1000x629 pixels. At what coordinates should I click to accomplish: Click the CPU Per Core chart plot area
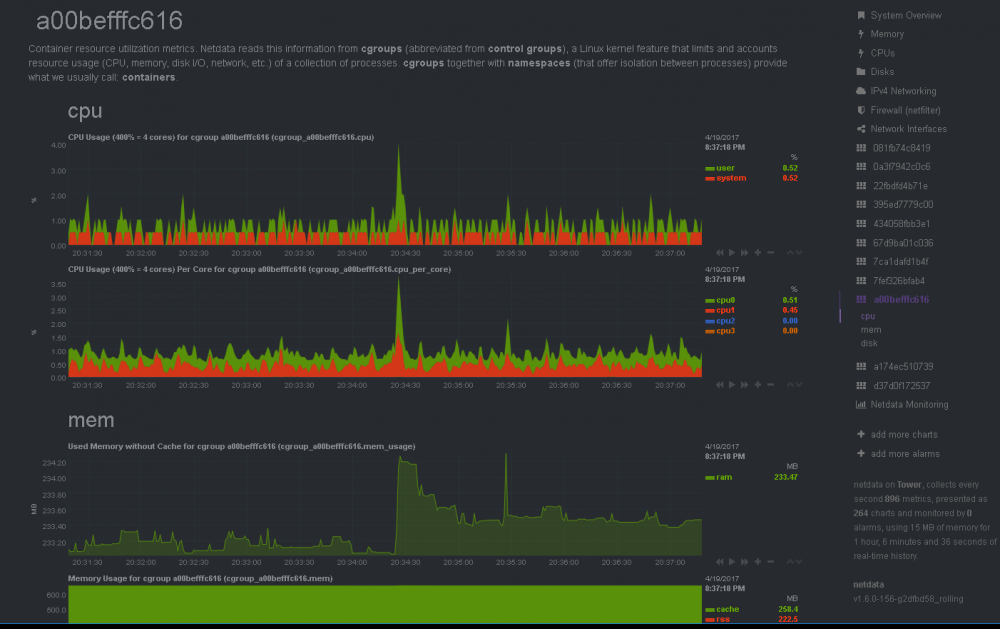(385, 327)
